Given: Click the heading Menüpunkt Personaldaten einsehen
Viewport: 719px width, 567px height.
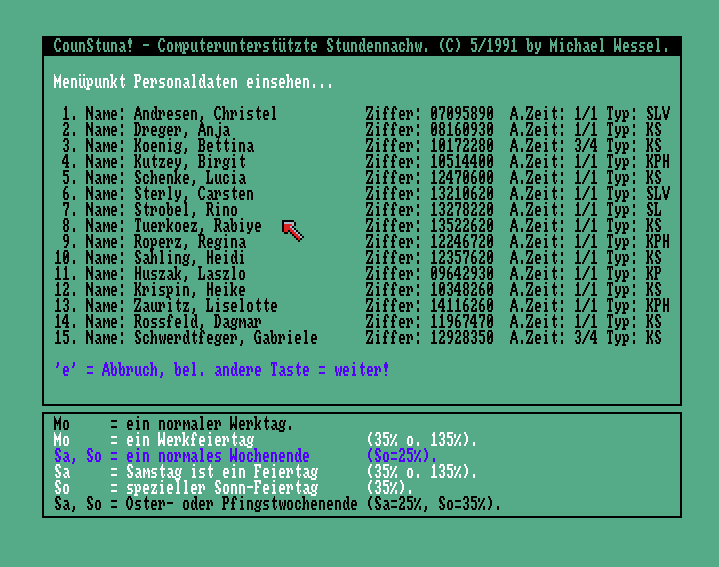Looking at the screenshot, I should coord(194,82).
